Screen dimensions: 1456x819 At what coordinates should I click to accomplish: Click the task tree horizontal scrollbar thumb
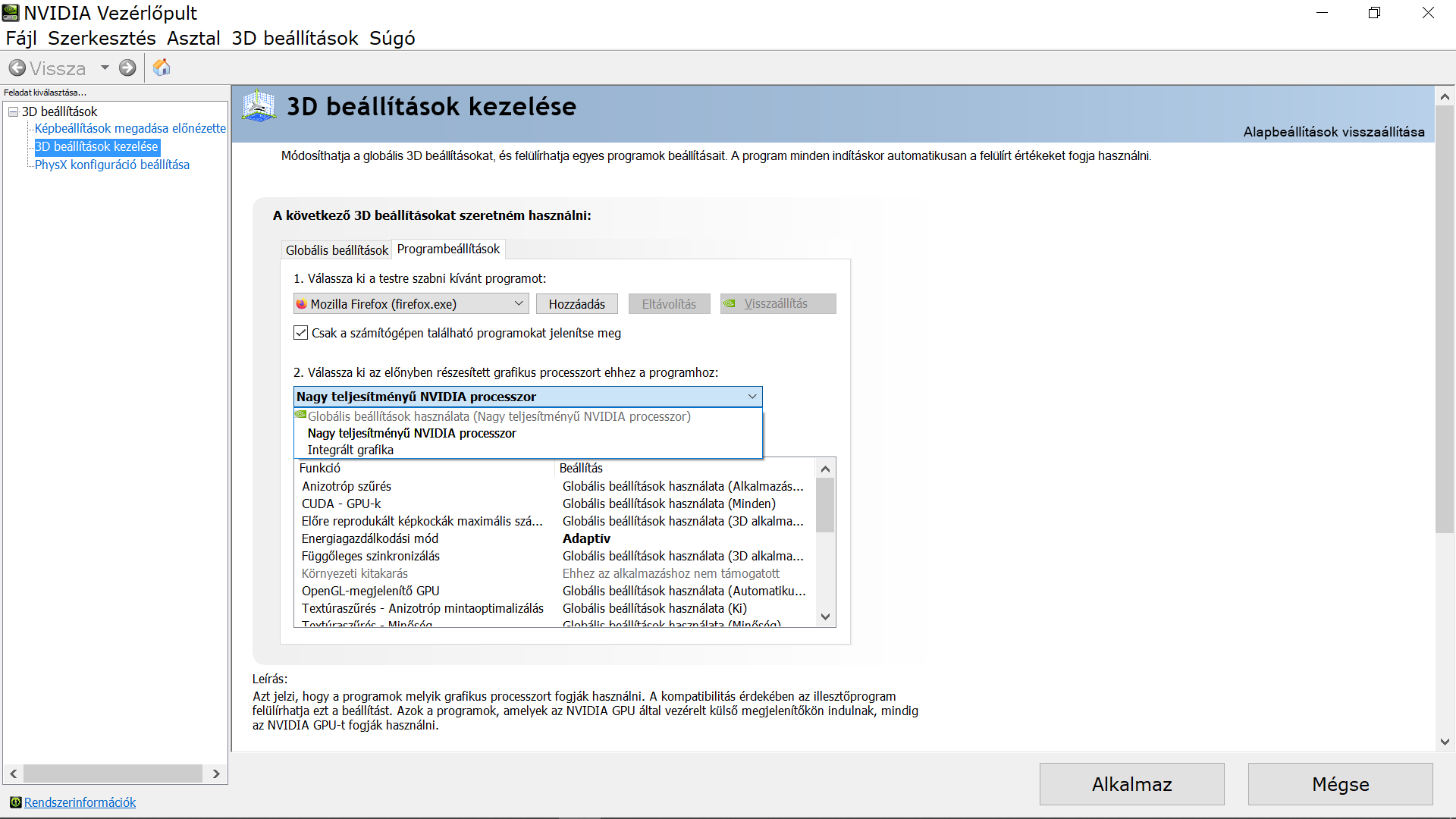[113, 773]
